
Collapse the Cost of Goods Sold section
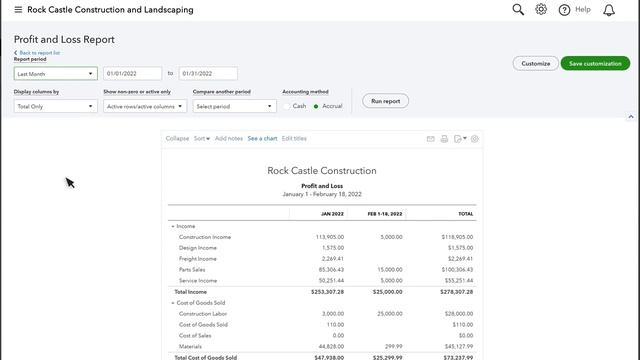(173, 303)
